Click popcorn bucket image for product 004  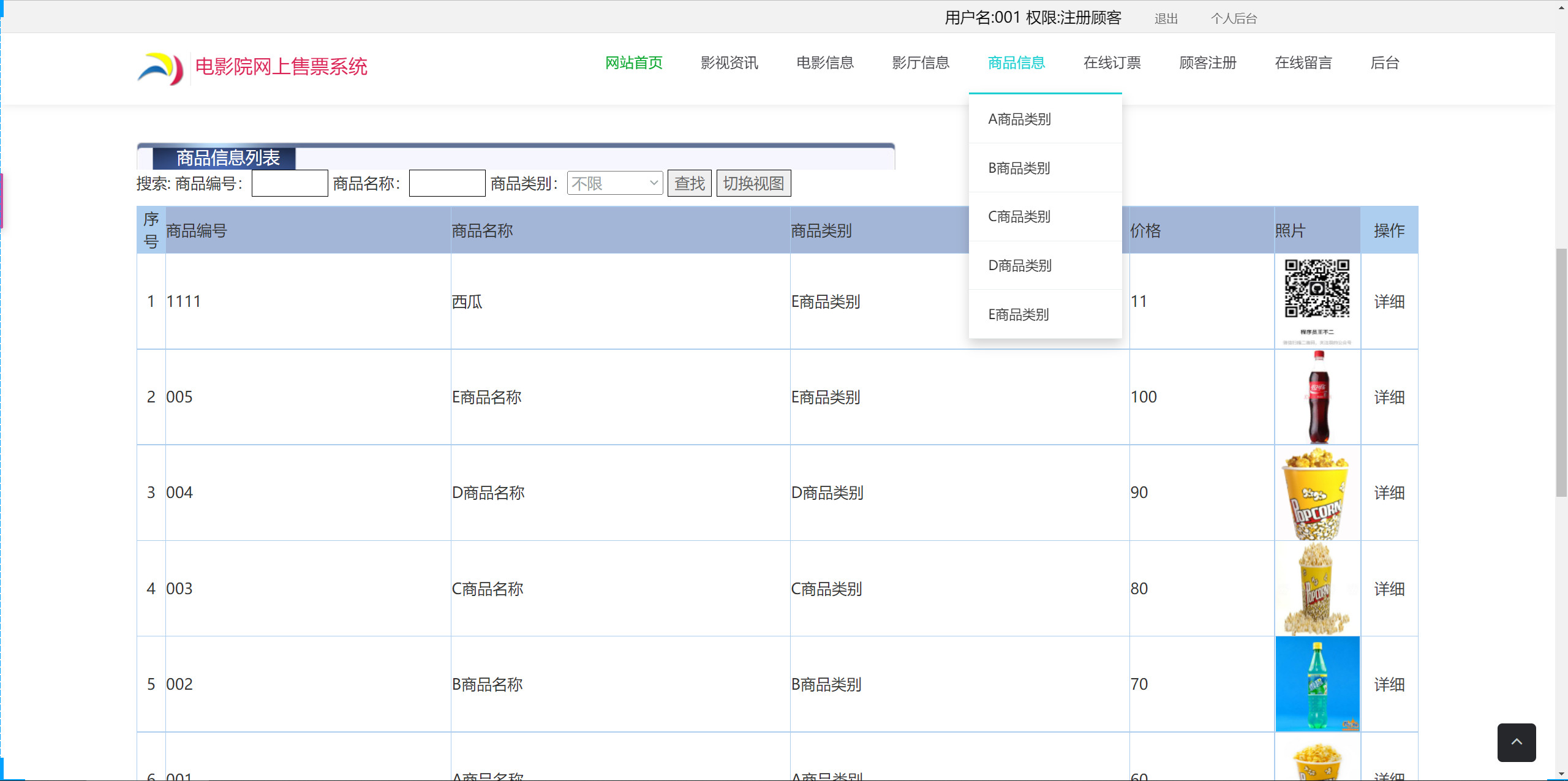[1317, 493]
